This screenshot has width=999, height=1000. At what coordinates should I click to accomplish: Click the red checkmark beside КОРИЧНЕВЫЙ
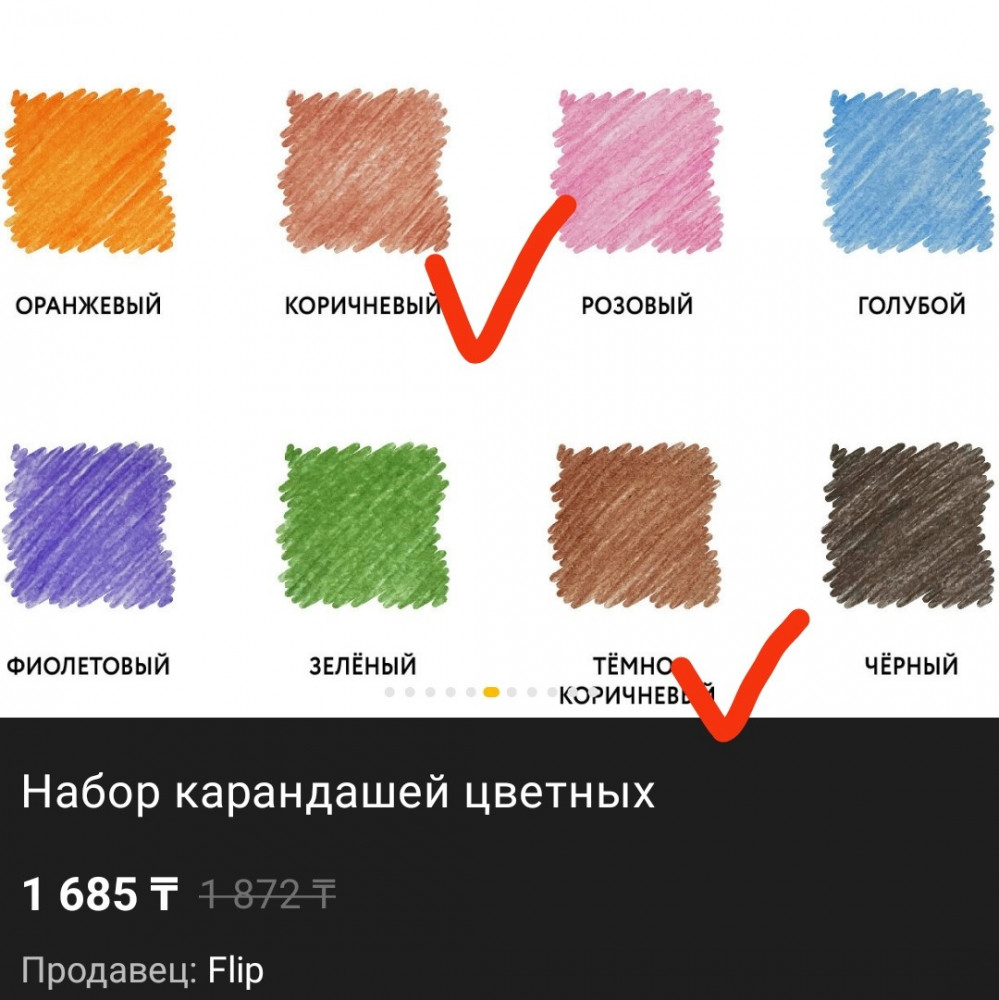point(498,281)
